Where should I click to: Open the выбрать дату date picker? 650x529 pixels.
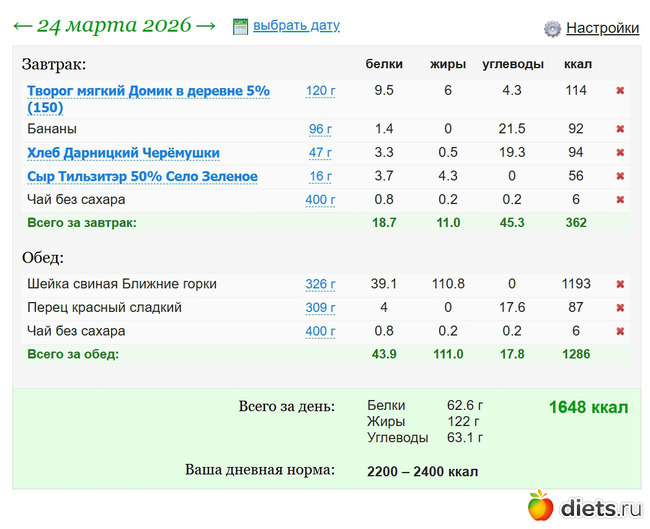pyautogui.click(x=296, y=26)
